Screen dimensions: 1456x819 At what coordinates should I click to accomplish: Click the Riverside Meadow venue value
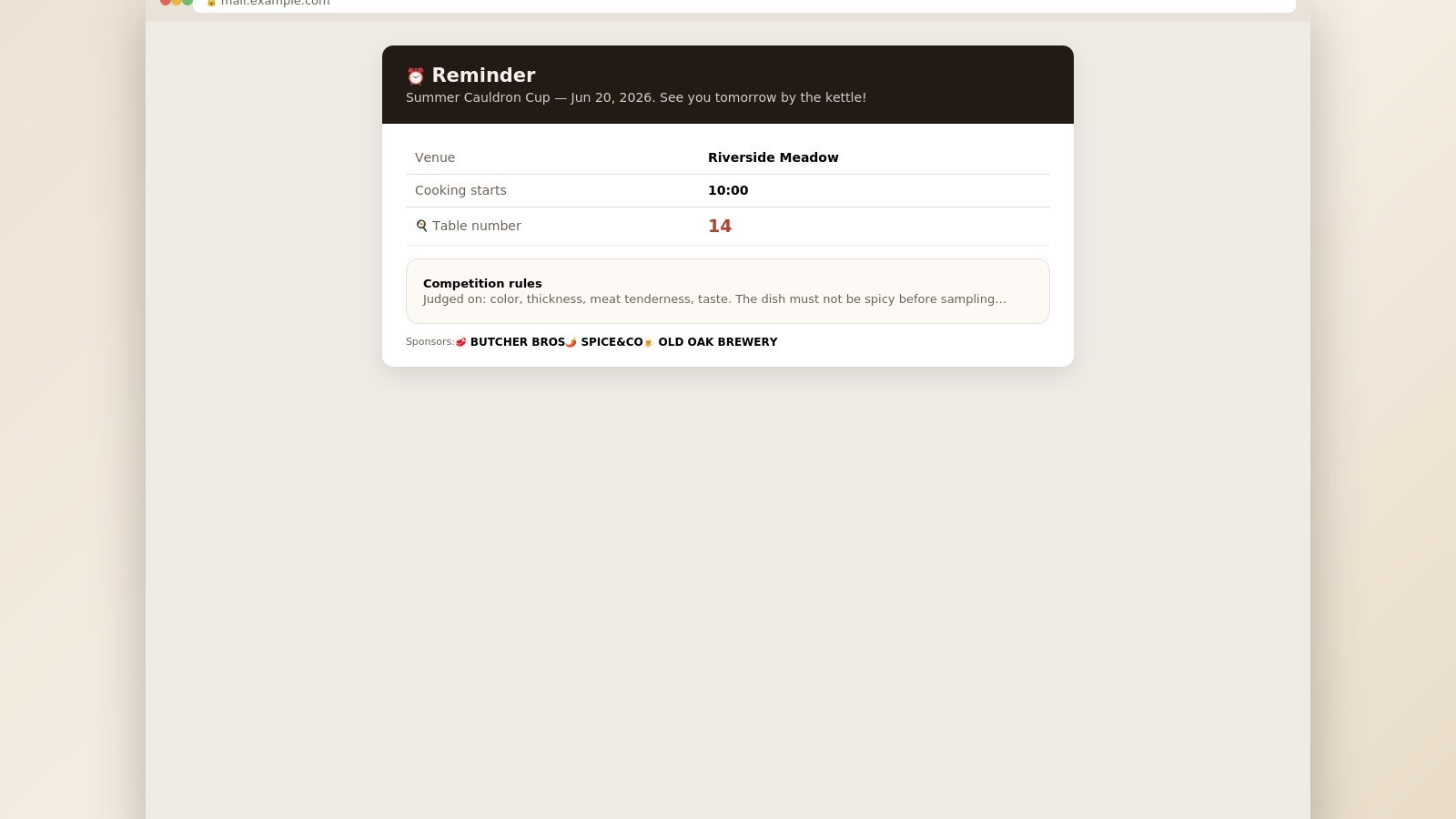pyautogui.click(x=773, y=157)
